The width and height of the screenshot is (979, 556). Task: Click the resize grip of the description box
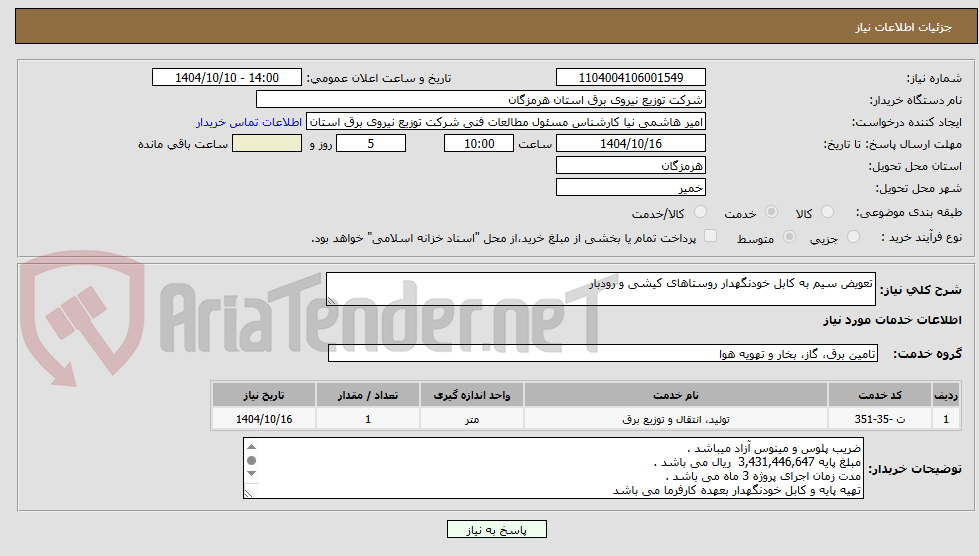point(332,301)
